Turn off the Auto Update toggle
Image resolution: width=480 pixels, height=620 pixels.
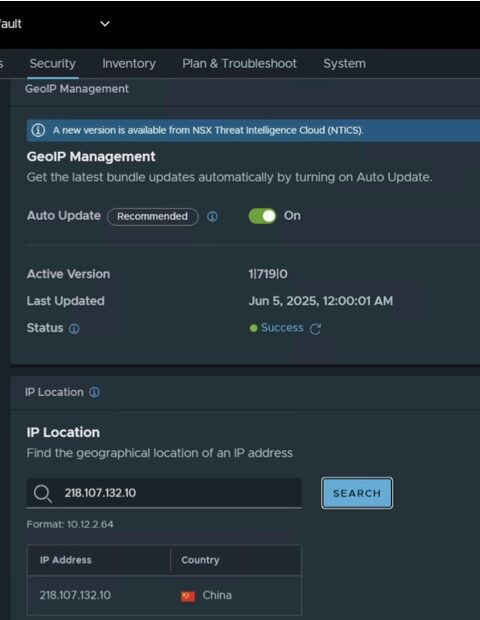click(262, 216)
